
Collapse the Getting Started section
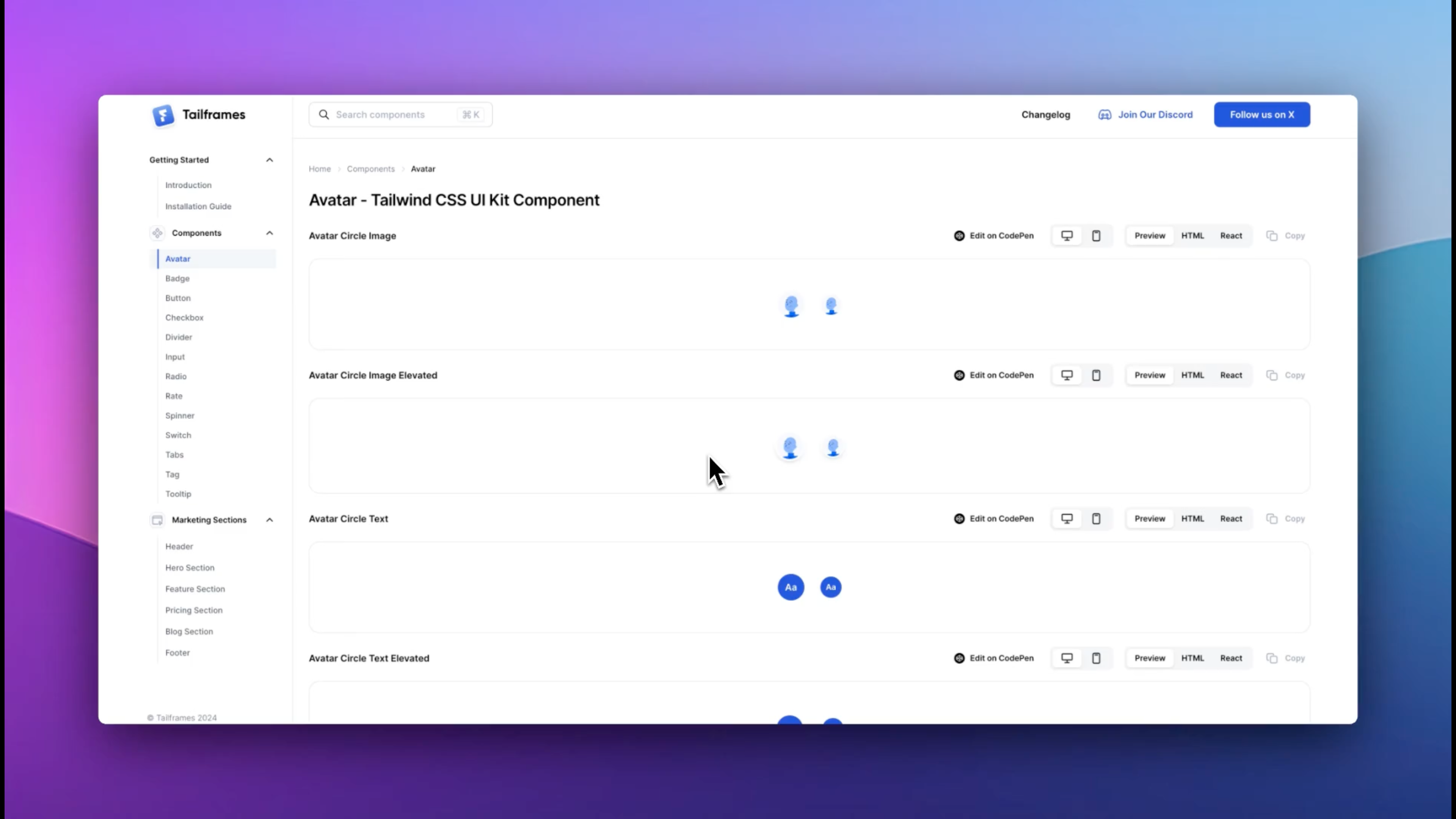click(270, 160)
